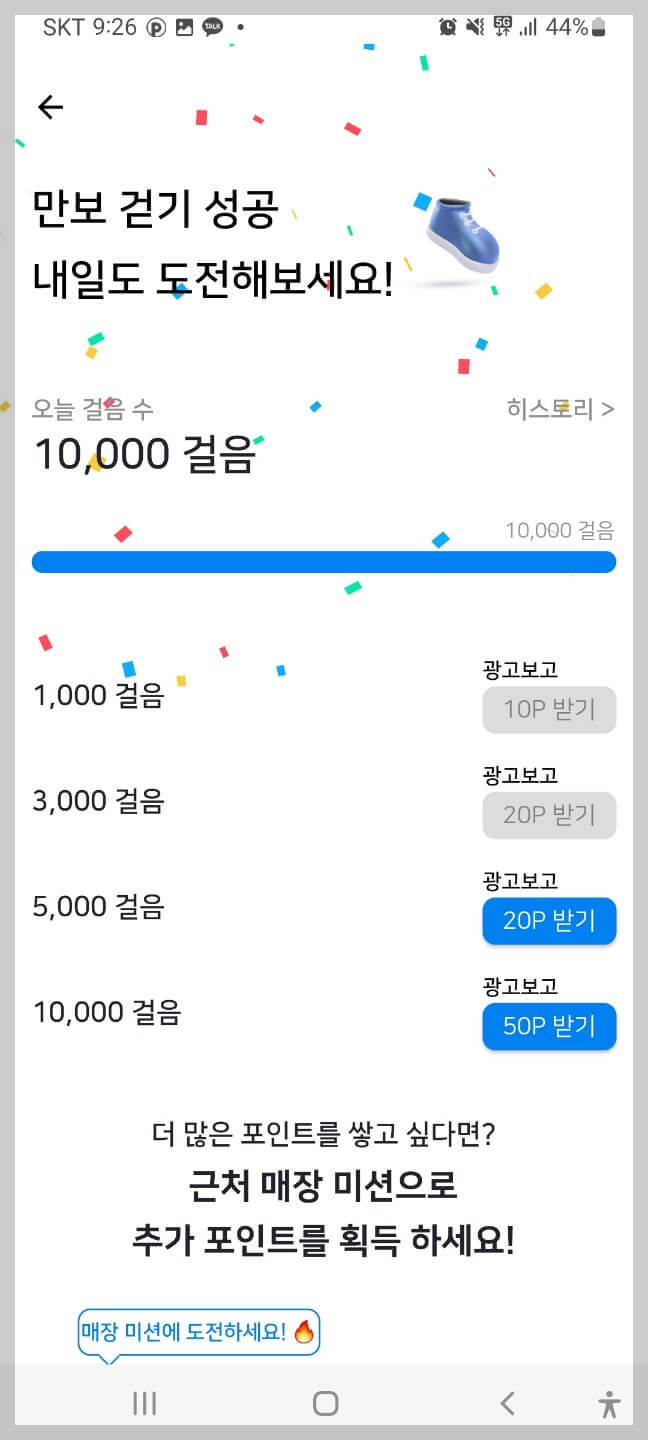The image size is (648, 1440).
Task: Tap the grayed-out 10P 받기 button
Action: [x=549, y=710]
